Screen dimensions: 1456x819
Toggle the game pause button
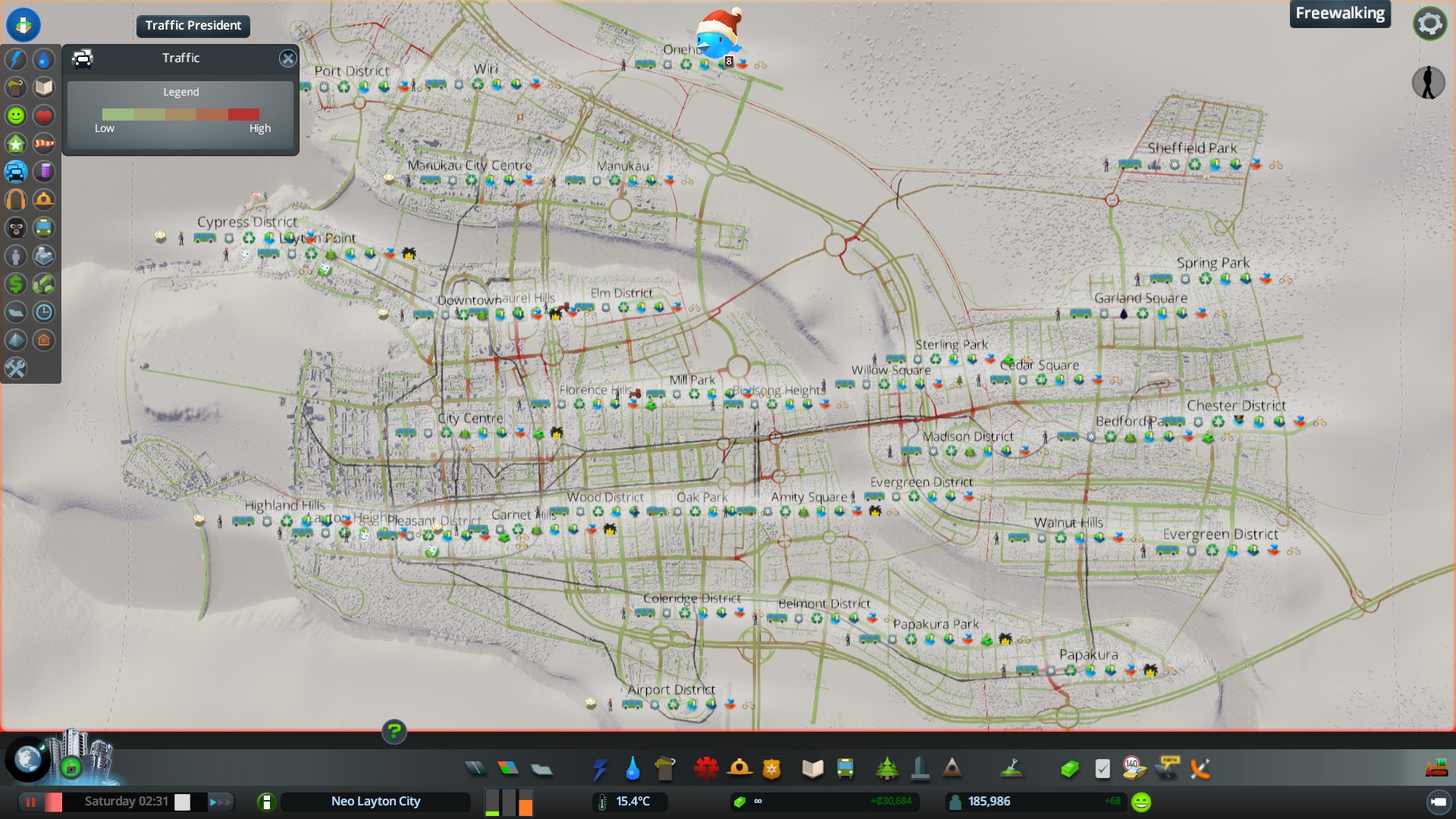tap(31, 802)
